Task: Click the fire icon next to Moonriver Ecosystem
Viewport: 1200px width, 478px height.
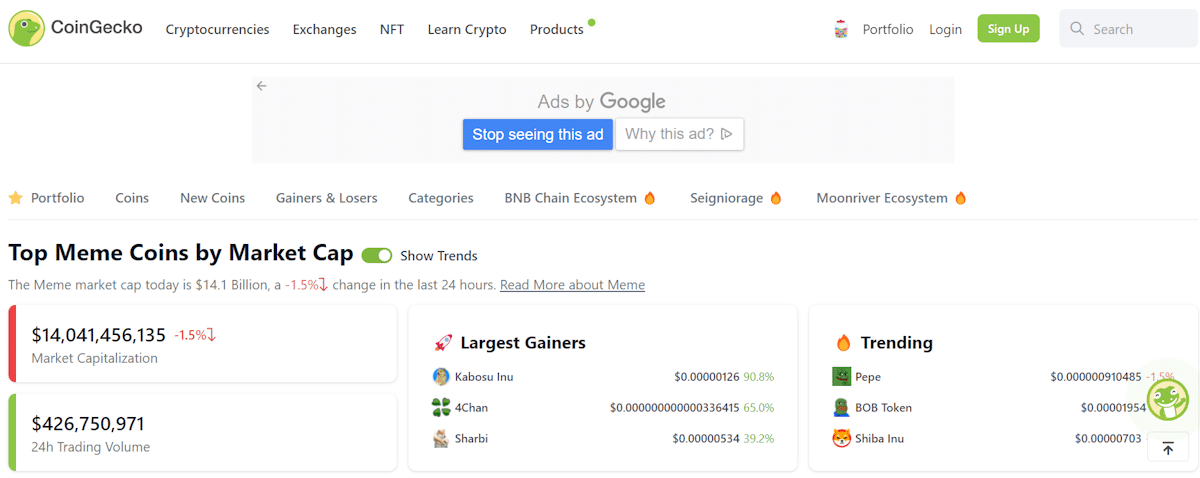Action: click(x=961, y=198)
